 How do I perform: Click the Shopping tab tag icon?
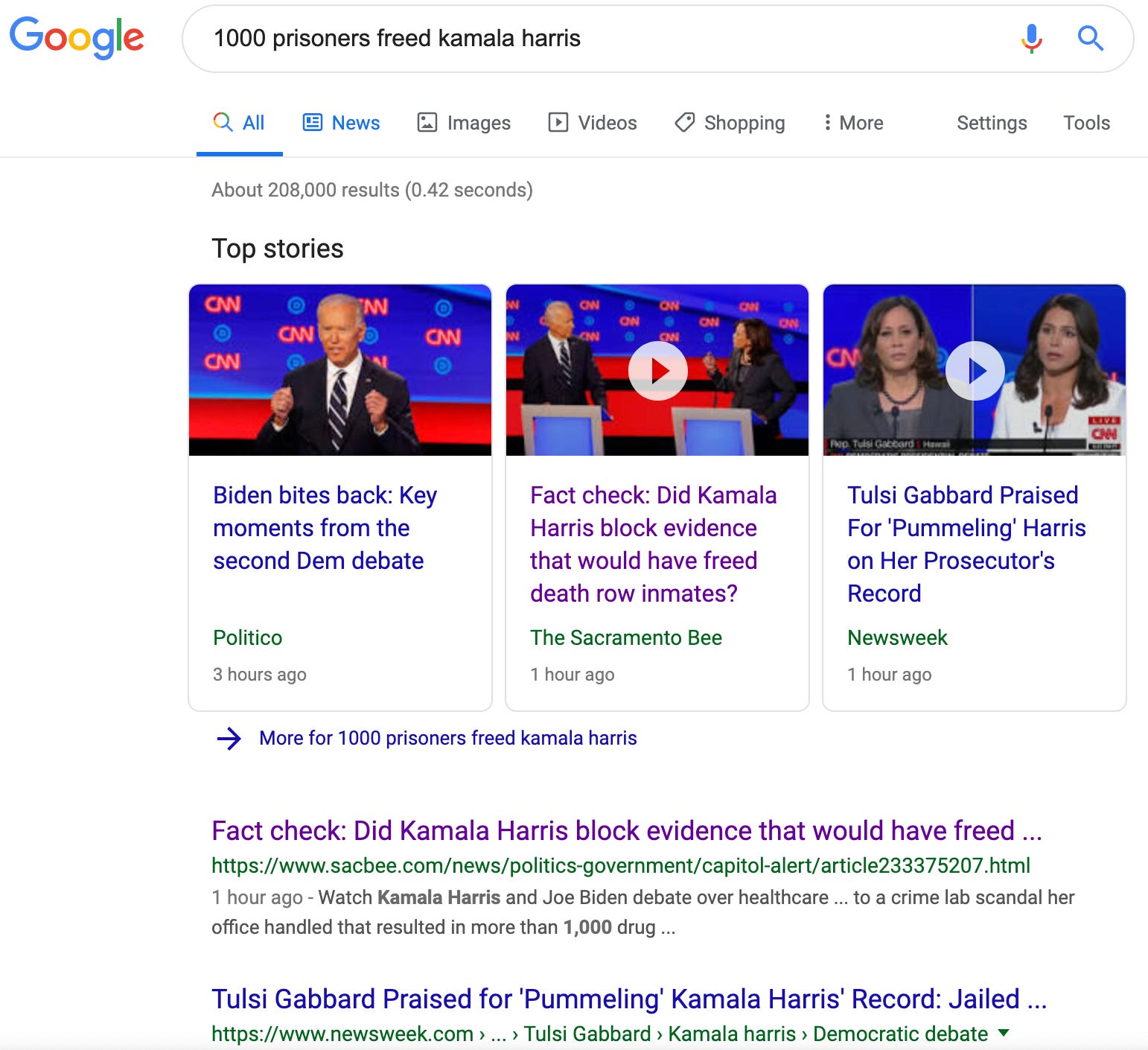[x=684, y=122]
